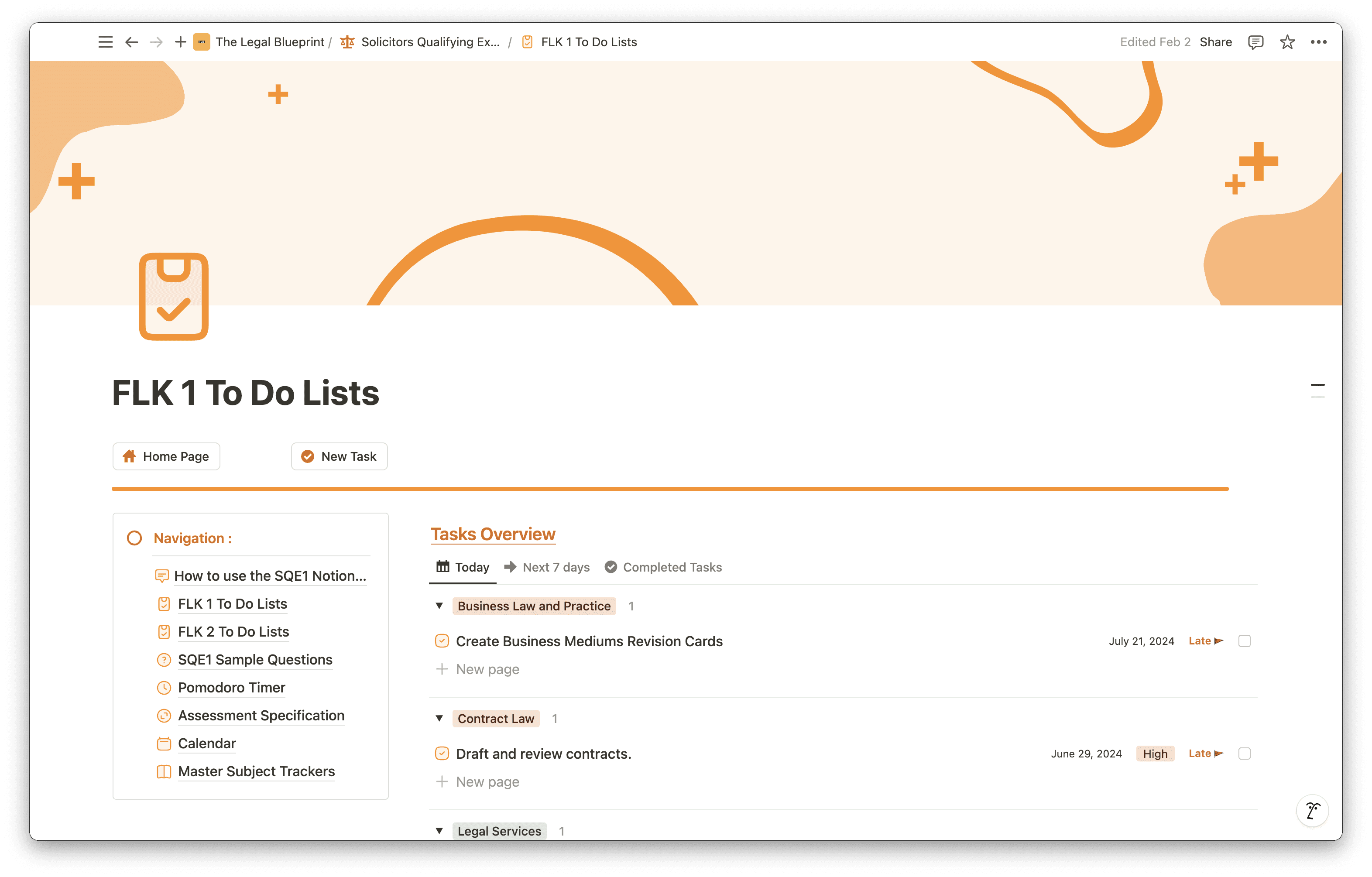
Task: Collapse the Business Law and Practice group
Action: point(439,606)
